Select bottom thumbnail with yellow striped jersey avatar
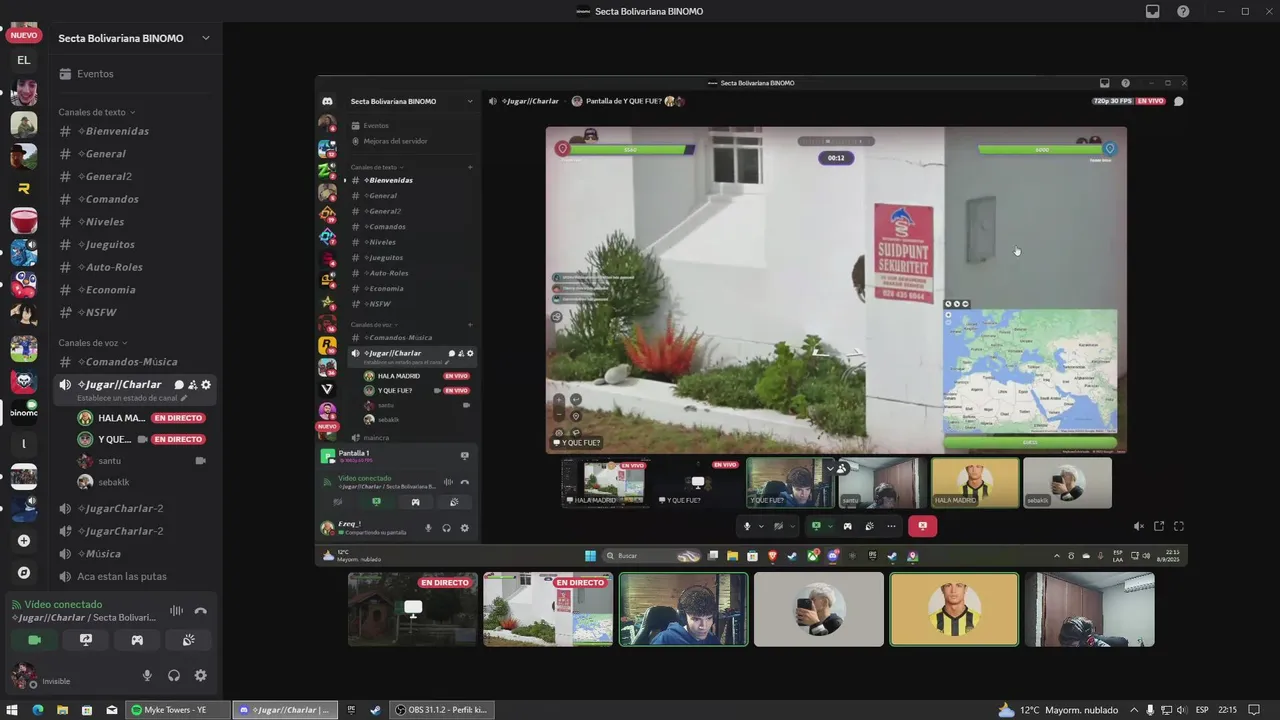The width and height of the screenshot is (1280, 720). (x=954, y=609)
